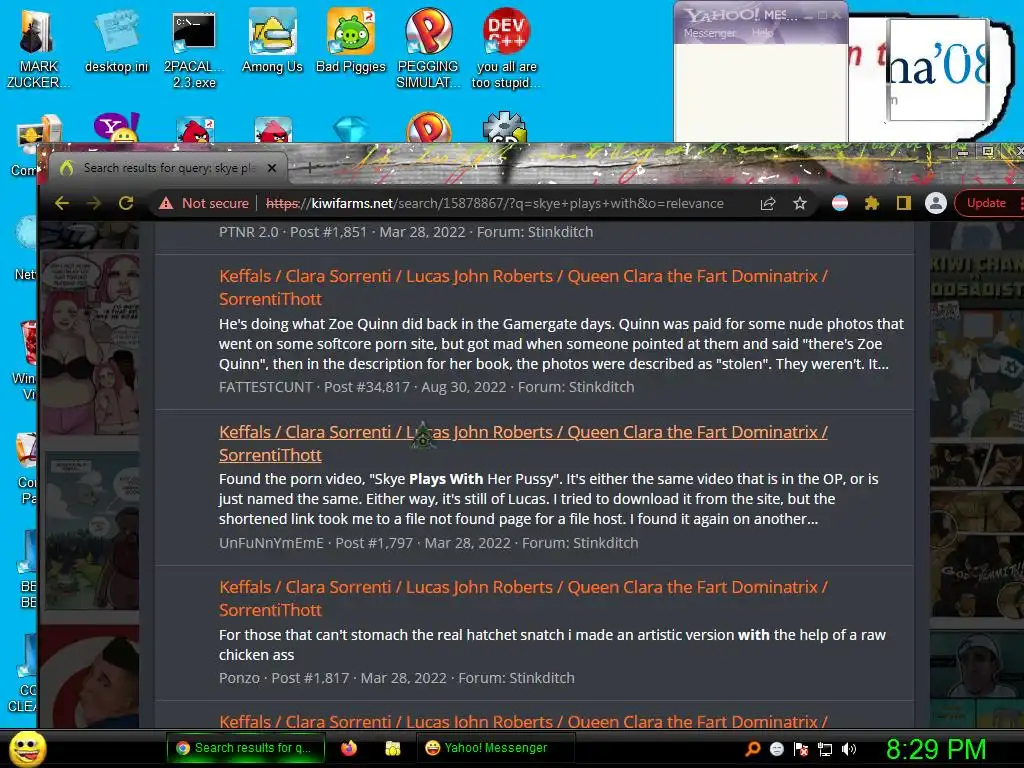This screenshot has width=1024, height=768.
Task: Open the Bad Piggies desktop icon
Action: pyautogui.click(x=351, y=41)
